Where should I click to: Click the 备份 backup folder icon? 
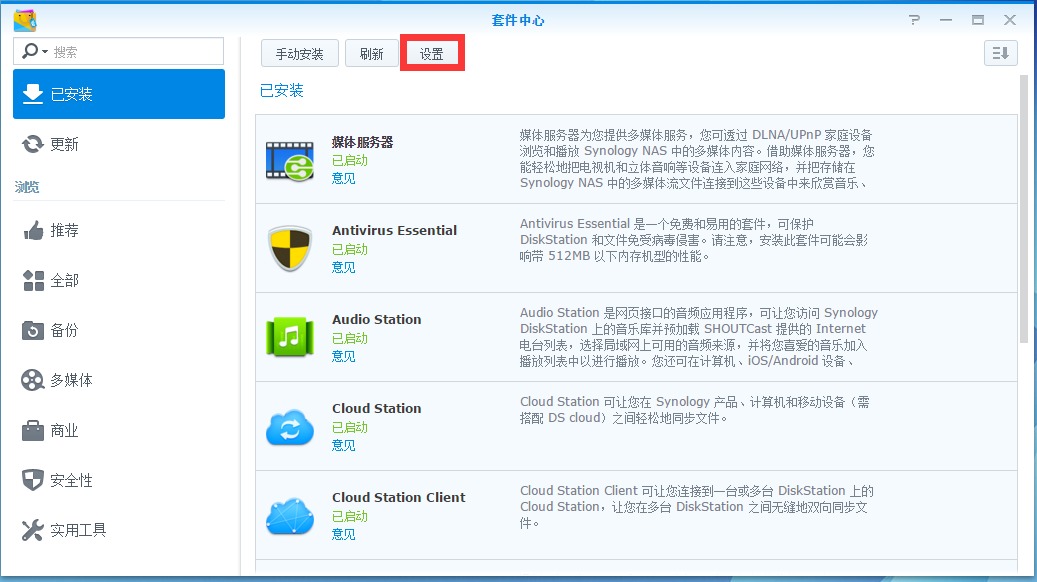pyautogui.click(x=32, y=330)
